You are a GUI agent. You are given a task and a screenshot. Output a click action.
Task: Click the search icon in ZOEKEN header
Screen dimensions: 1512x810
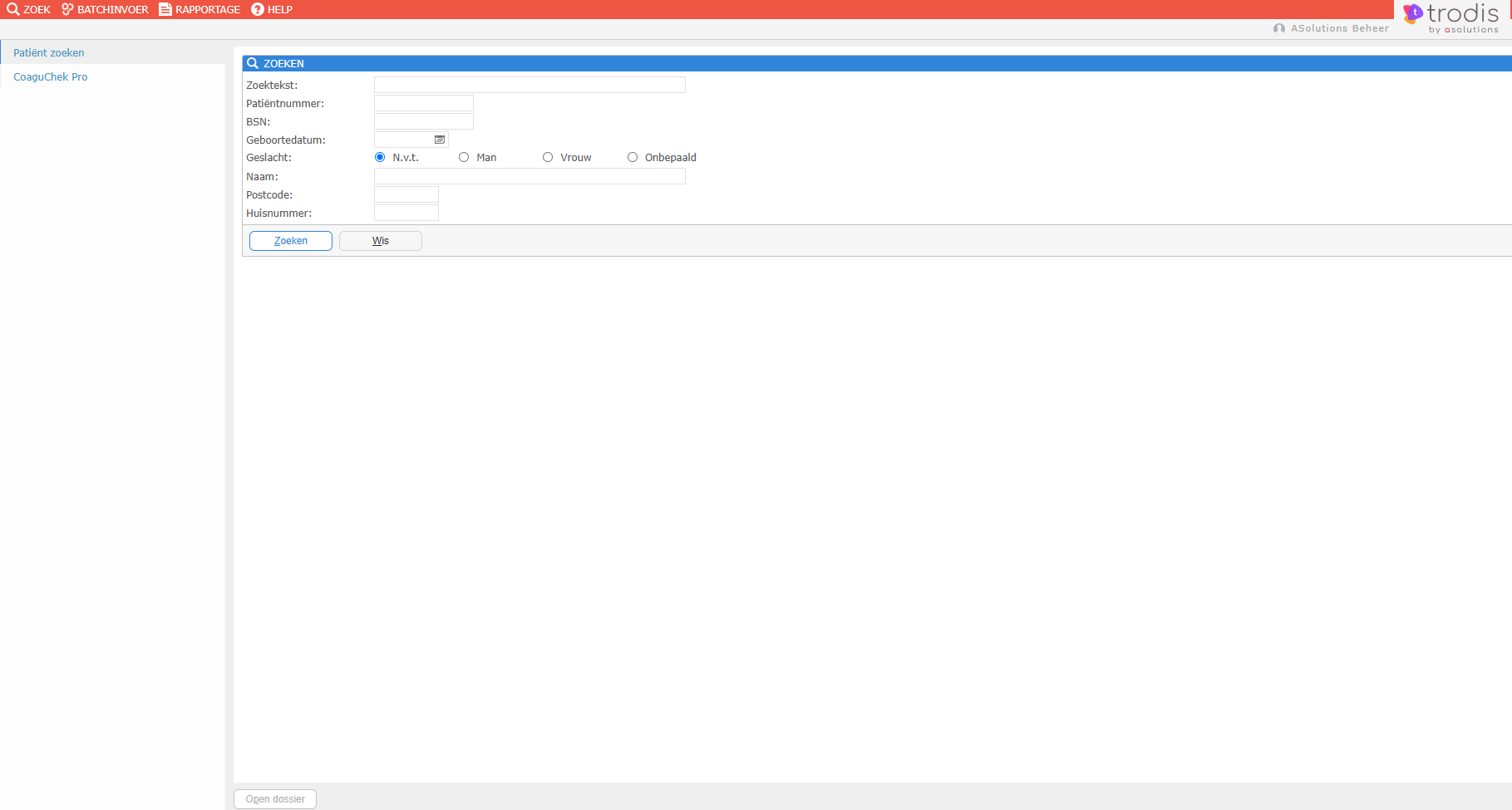(x=253, y=63)
